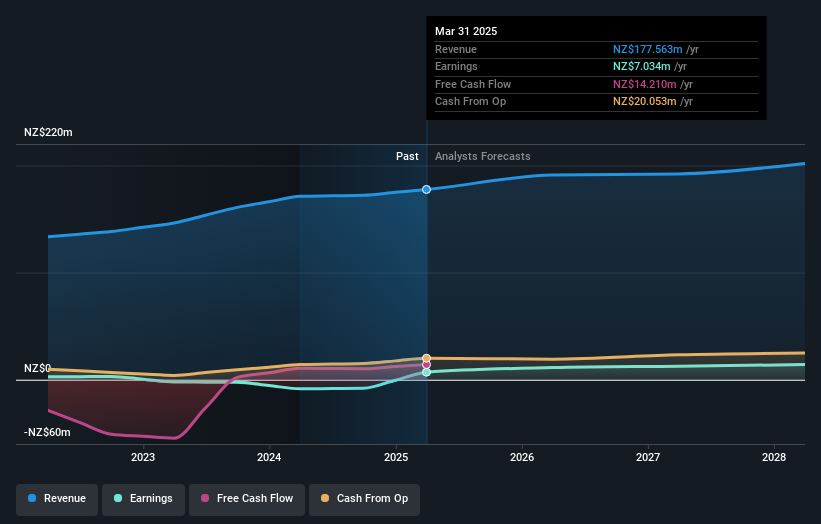The height and width of the screenshot is (524, 821).
Task: Click the blue Revenue data point marker
Action: click(x=427, y=189)
